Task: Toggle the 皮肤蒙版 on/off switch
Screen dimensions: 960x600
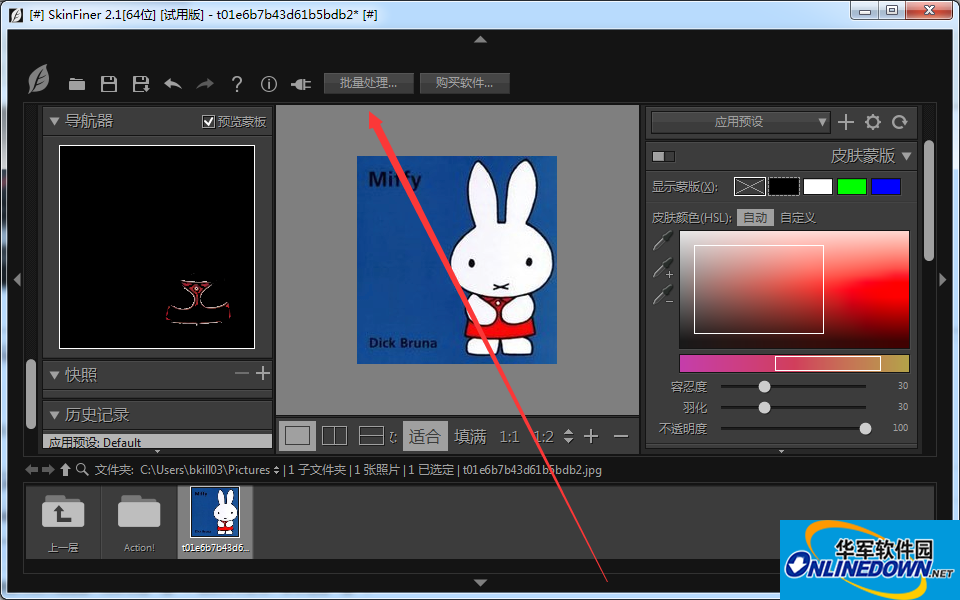Action: (663, 156)
